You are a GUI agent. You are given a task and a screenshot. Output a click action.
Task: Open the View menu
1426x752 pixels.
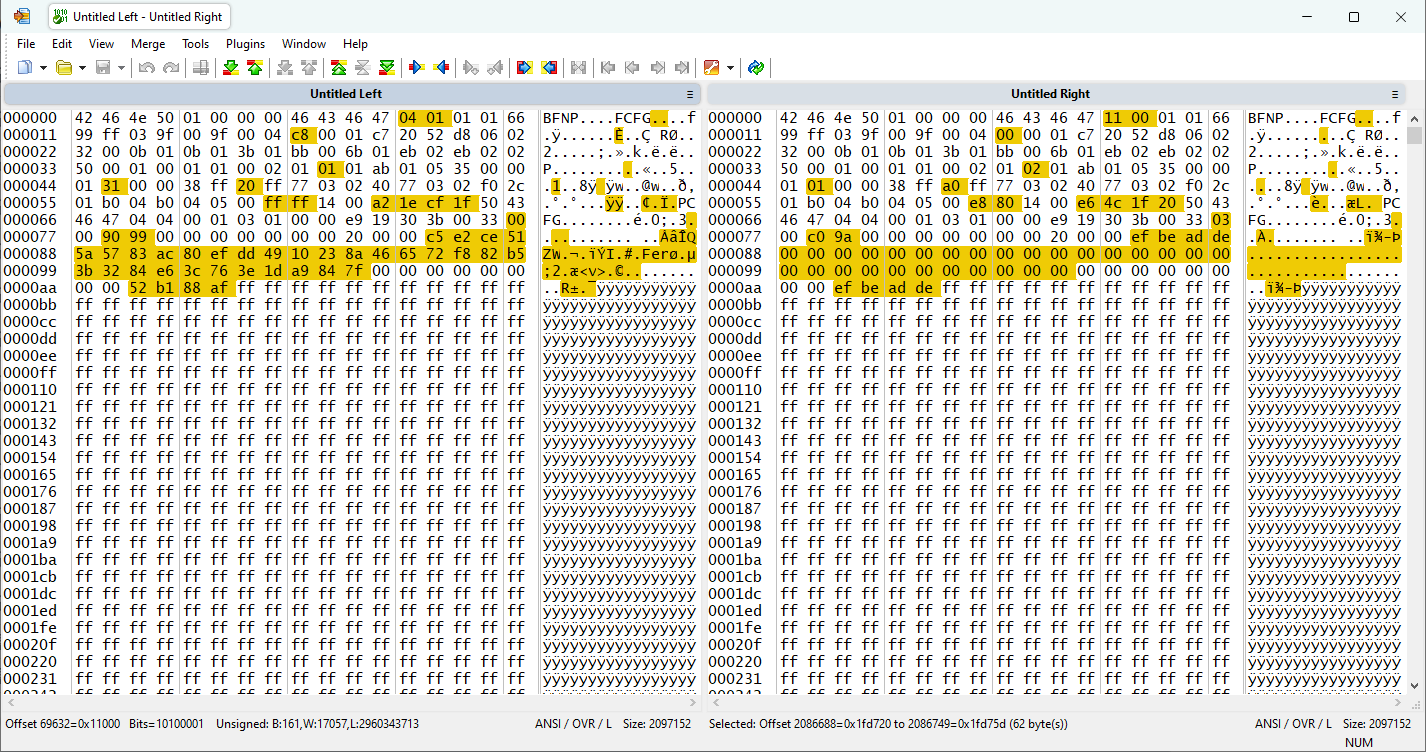(101, 44)
